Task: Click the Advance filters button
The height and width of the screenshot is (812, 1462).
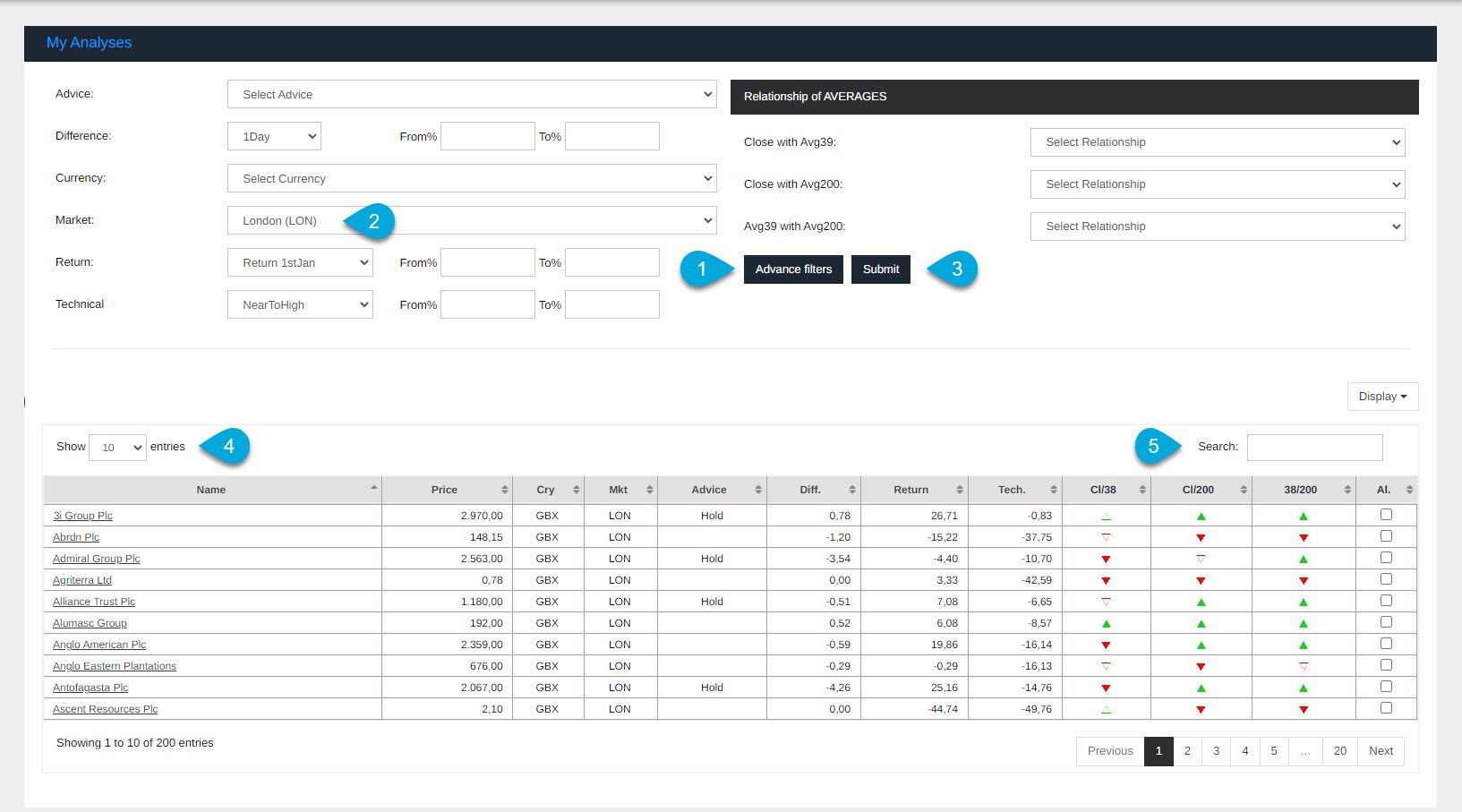Action: point(792,269)
